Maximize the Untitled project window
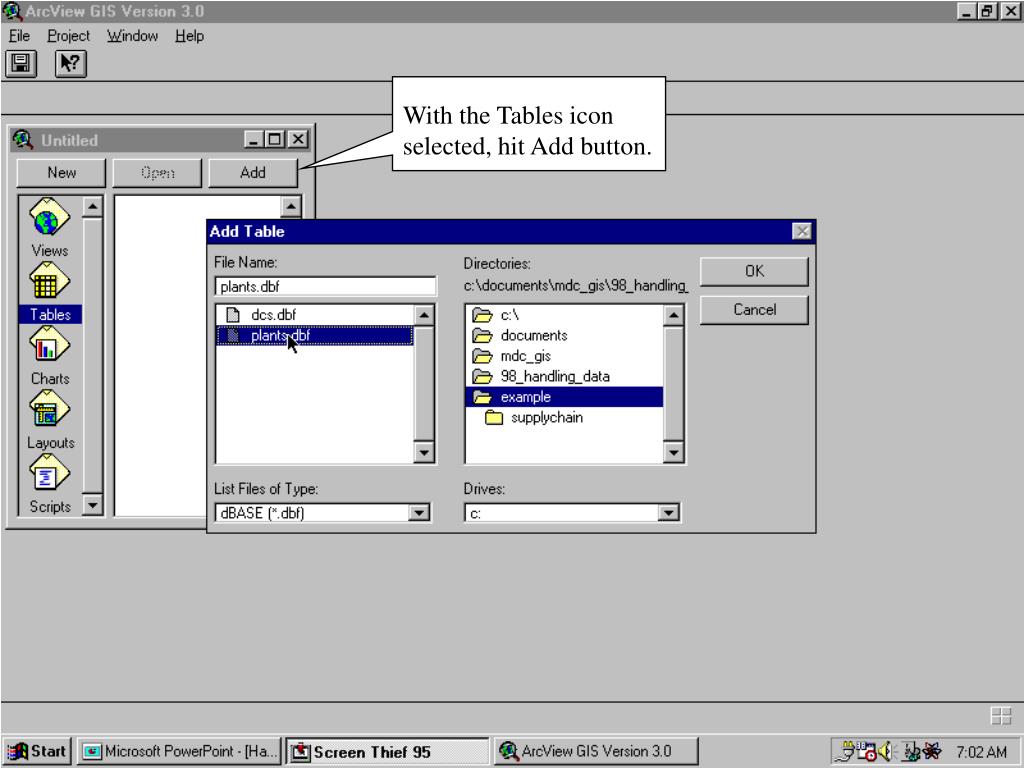 (x=275, y=139)
